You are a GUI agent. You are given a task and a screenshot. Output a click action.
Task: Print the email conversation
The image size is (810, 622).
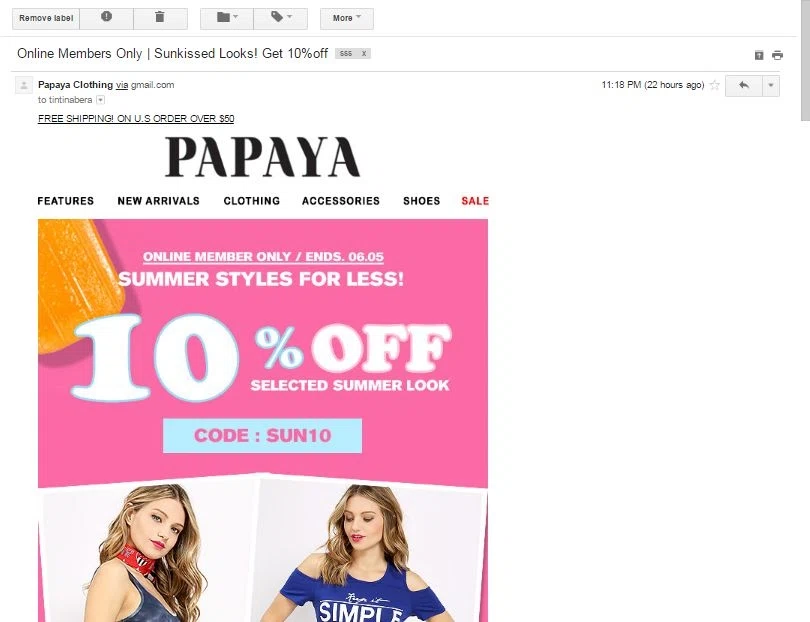(x=777, y=55)
